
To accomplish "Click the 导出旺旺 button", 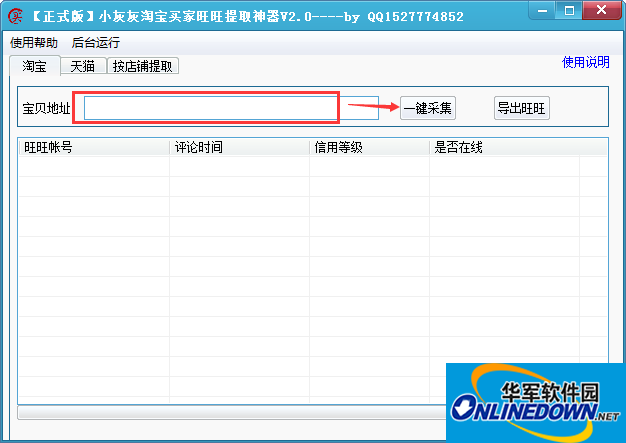I will pyautogui.click(x=522, y=108).
